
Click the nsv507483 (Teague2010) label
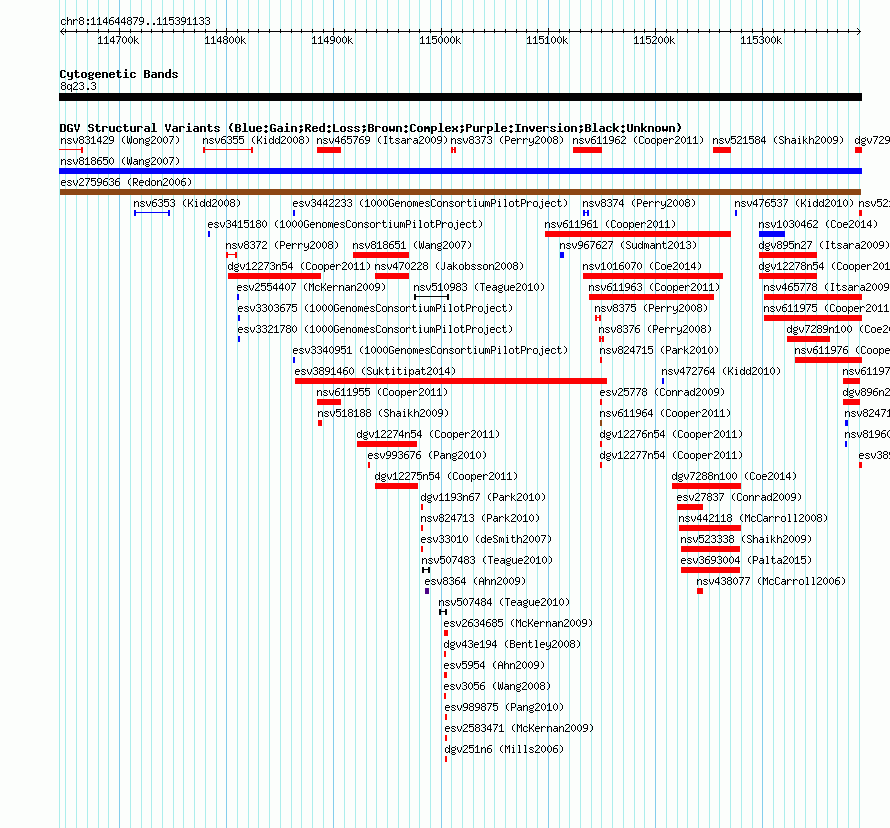tap(487, 560)
